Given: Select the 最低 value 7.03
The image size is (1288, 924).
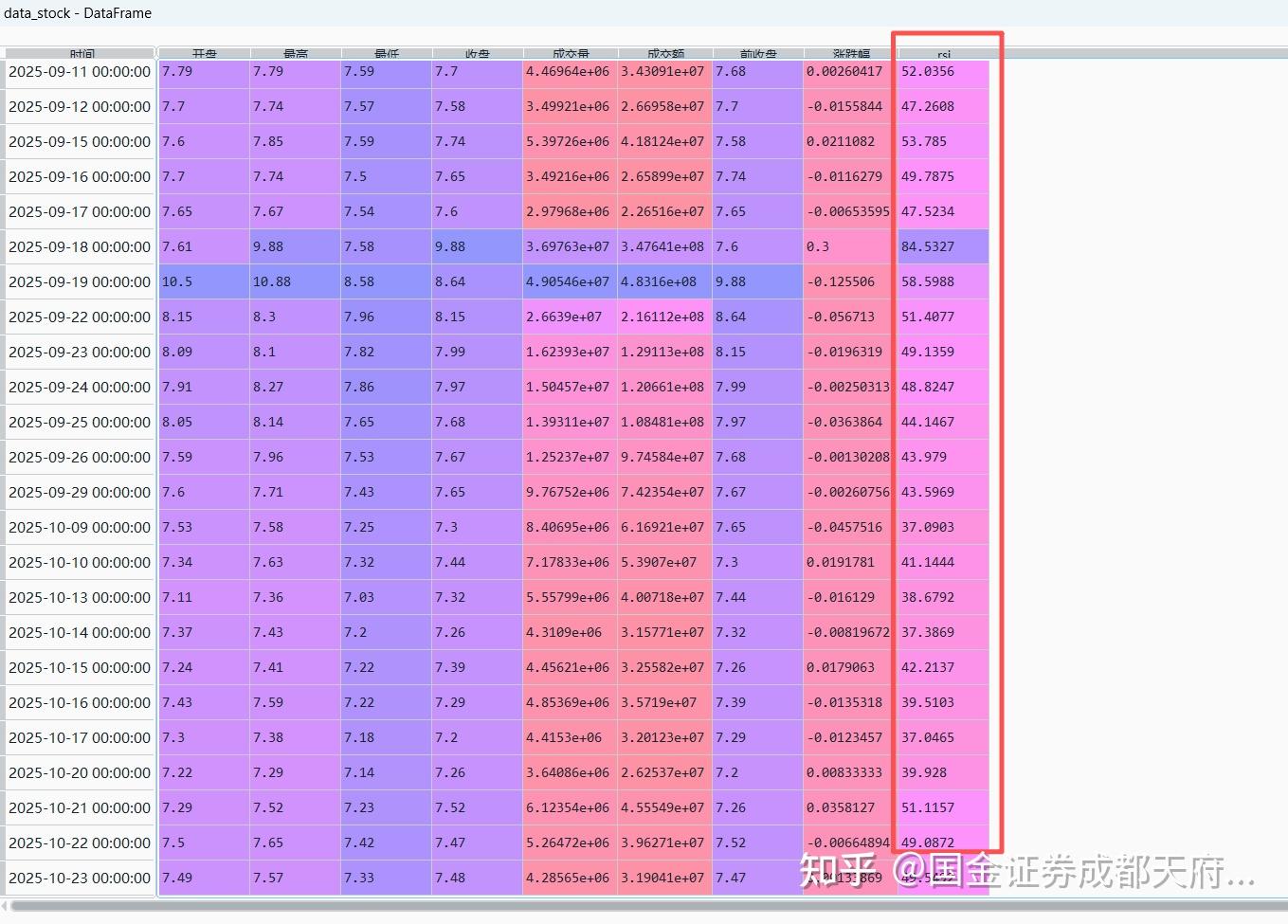Looking at the screenshot, I should point(386,598).
